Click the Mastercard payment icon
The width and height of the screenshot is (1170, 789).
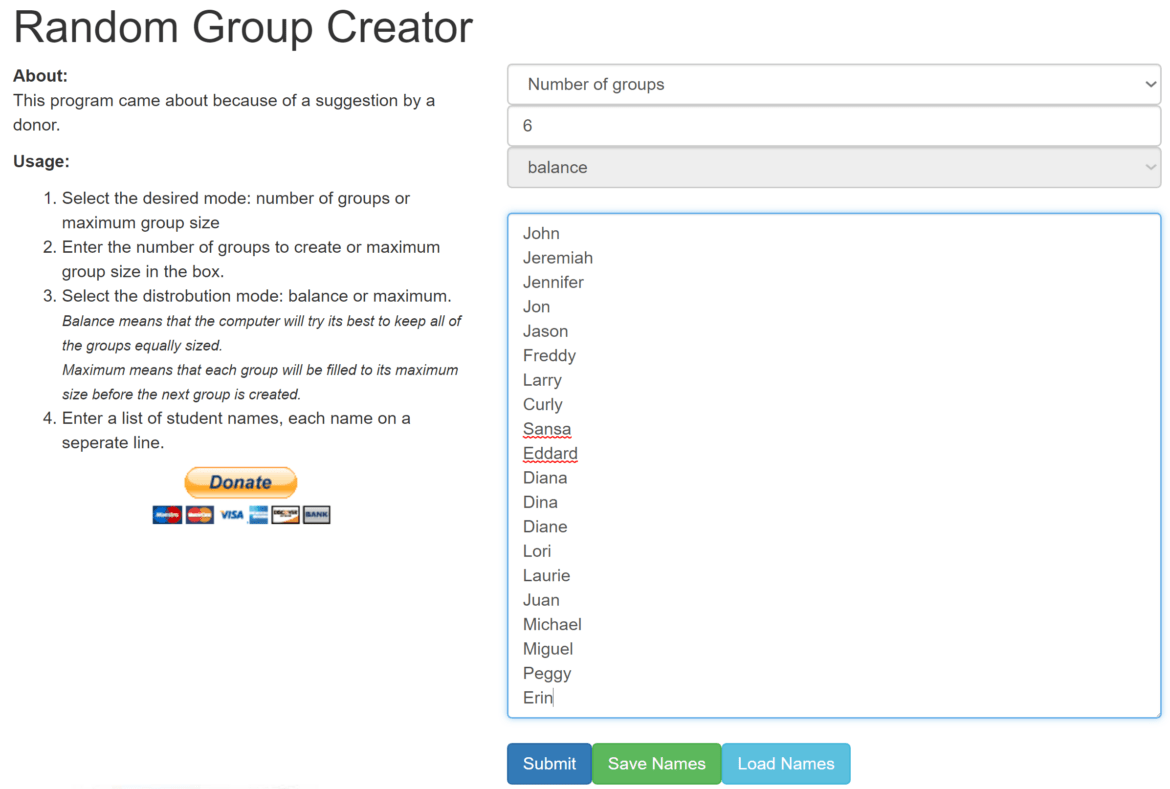coord(199,514)
